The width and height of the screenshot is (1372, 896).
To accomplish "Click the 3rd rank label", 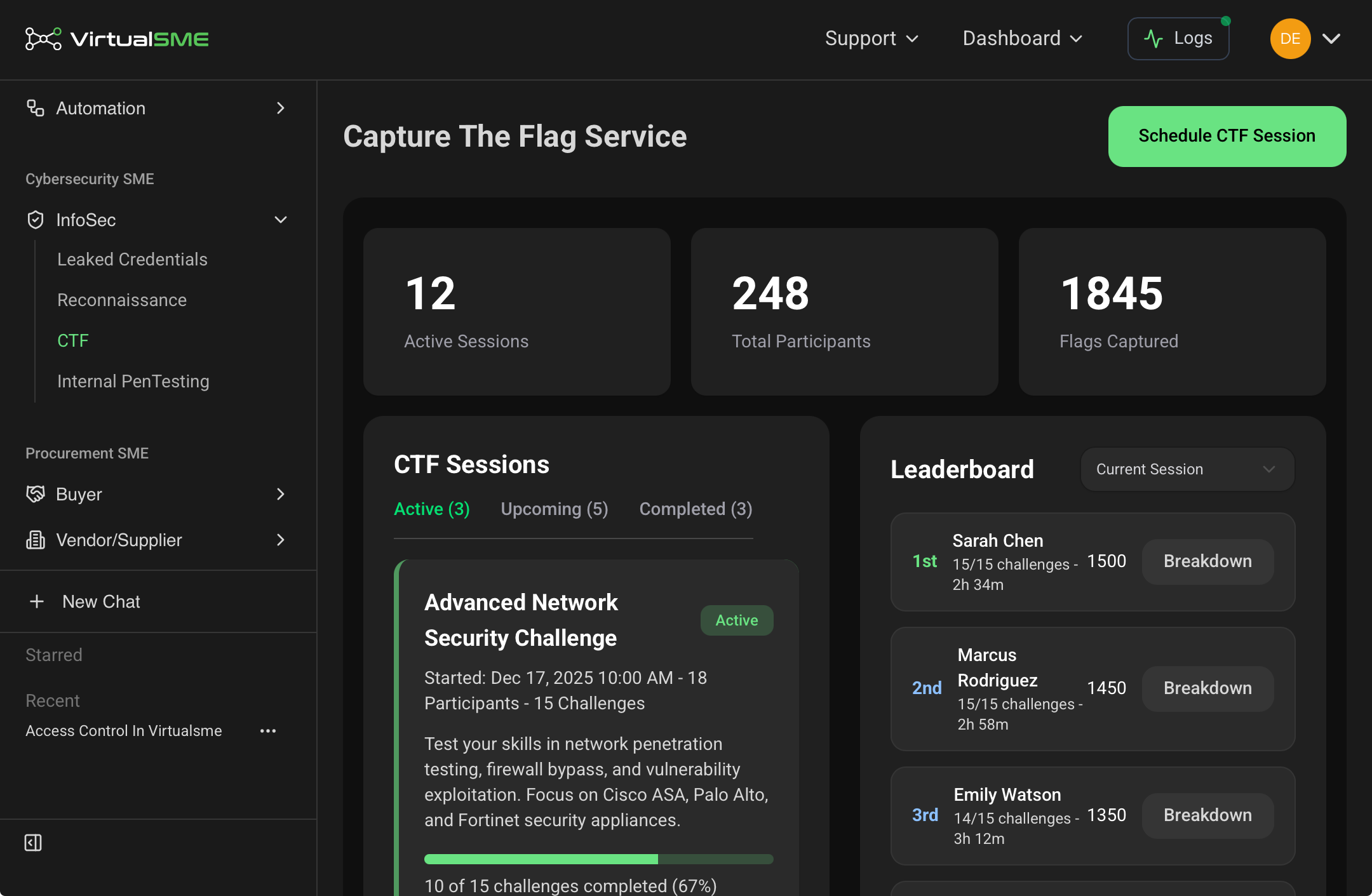I will (x=925, y=815).
